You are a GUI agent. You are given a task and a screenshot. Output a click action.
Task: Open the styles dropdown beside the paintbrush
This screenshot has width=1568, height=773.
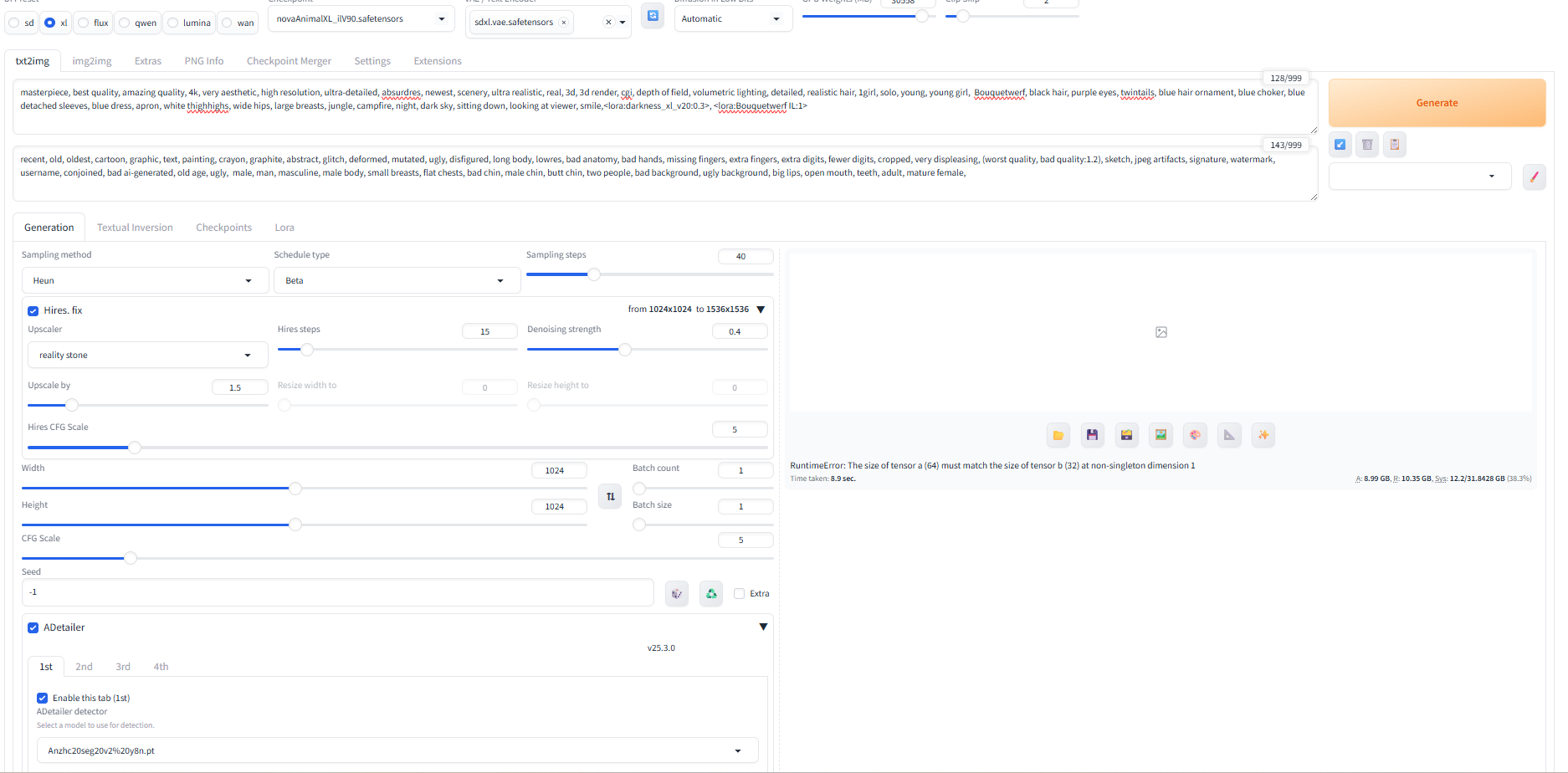tap(1420, 177)
